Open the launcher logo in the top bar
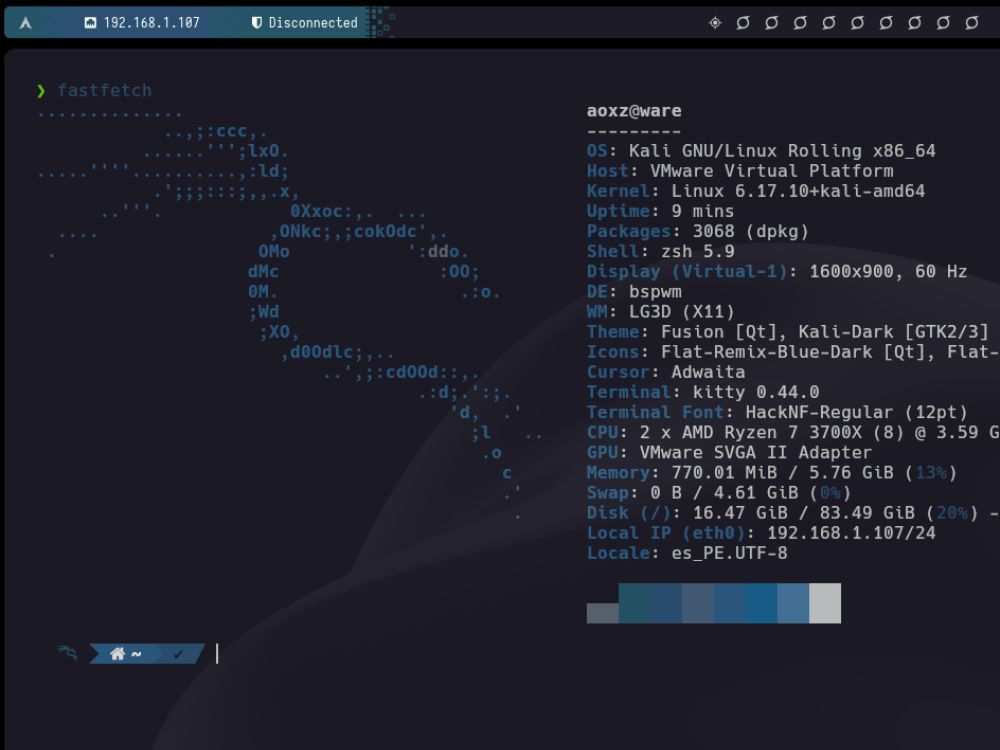1000x750 pixels. [26, 23]
